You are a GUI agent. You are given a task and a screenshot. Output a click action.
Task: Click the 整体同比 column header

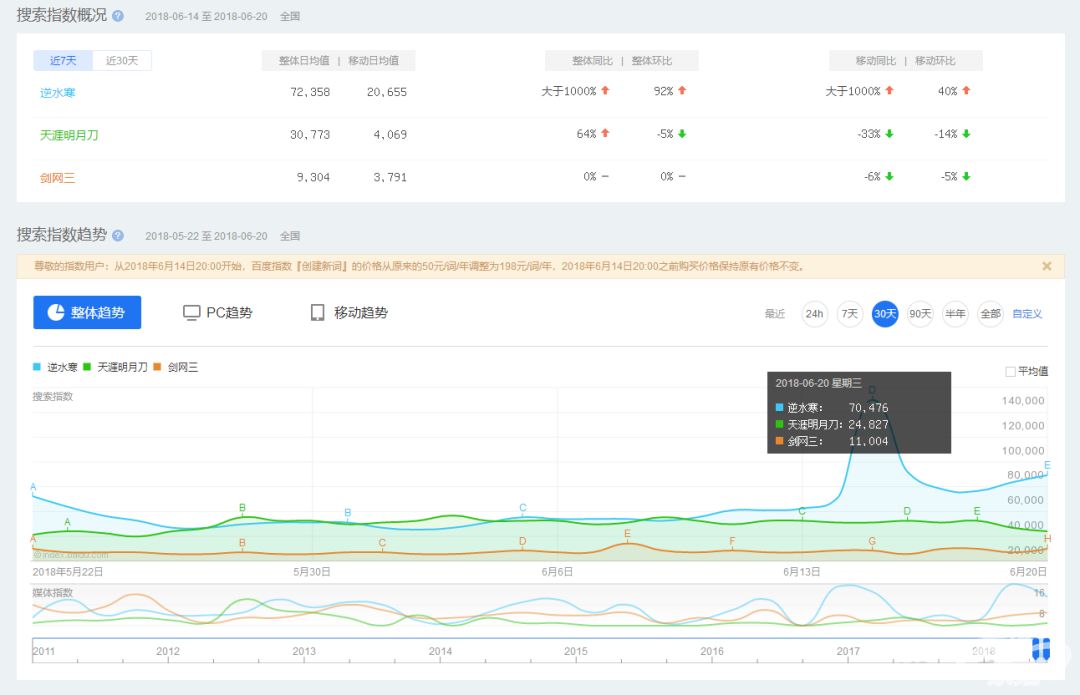(x=592, y=61)
